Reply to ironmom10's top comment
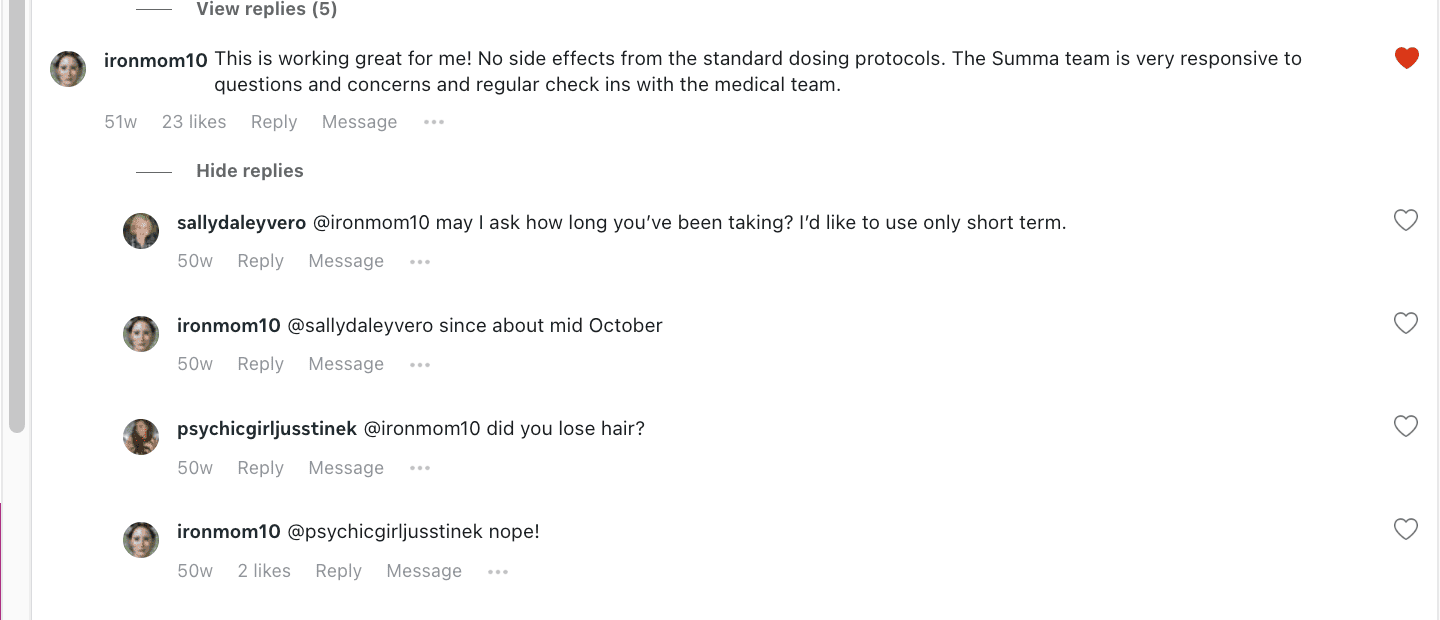Screen dimensions: 1440x620 pyautogui.click(x=273, y=121)
